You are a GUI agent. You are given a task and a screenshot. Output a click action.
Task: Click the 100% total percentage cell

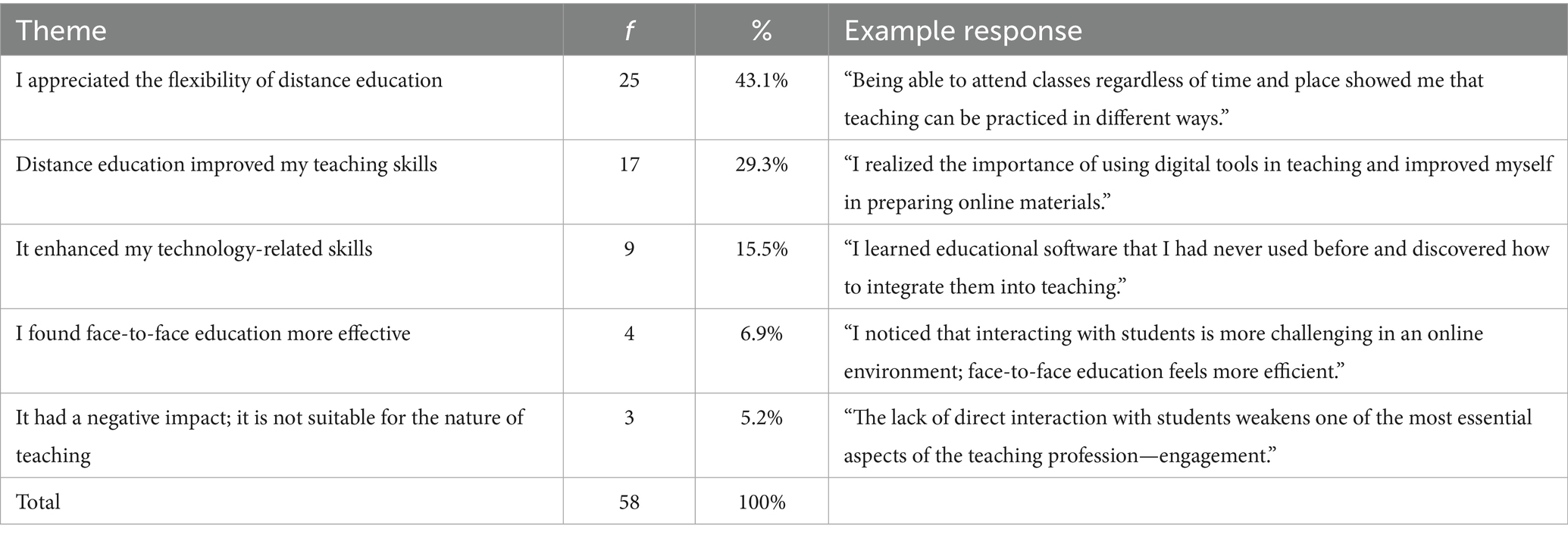(x=761, y=502)
